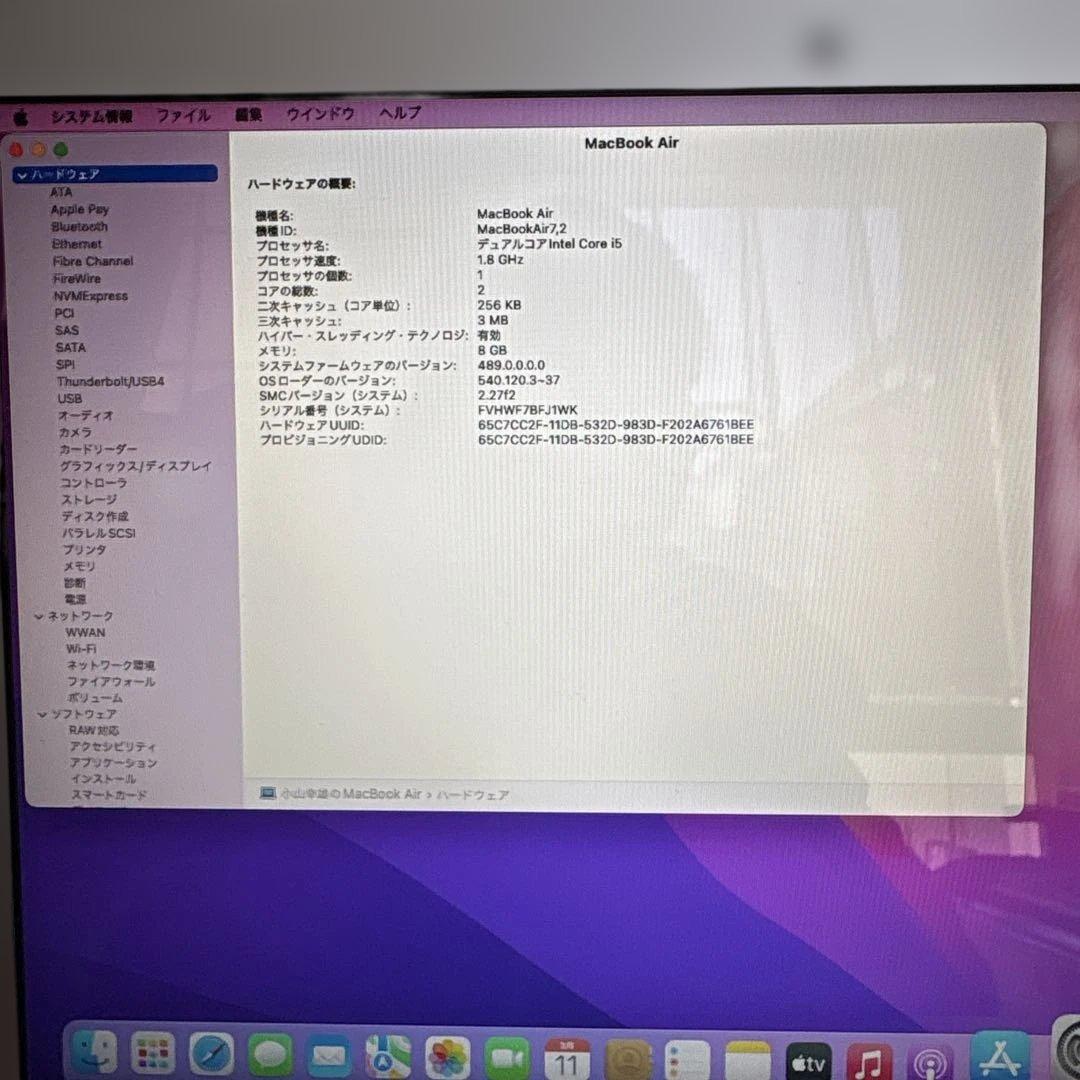Screen dimensions: 1080x1080
Task: Select PCI in the sidebar
Action: pyautogui.click(x=64, y=313)
